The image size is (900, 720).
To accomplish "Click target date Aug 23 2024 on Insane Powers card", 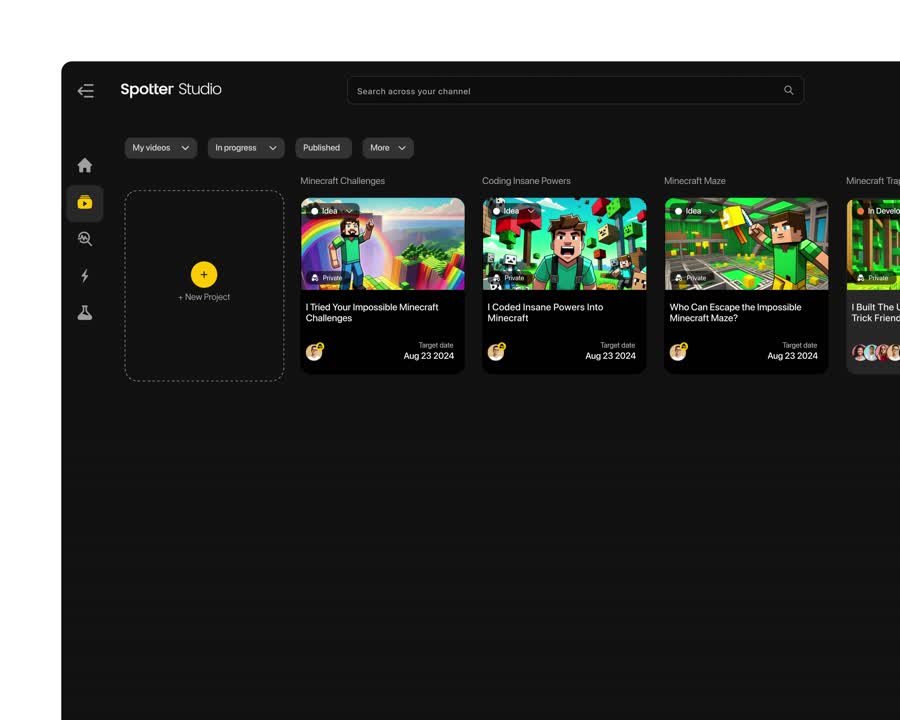I will tap(611, 356).
